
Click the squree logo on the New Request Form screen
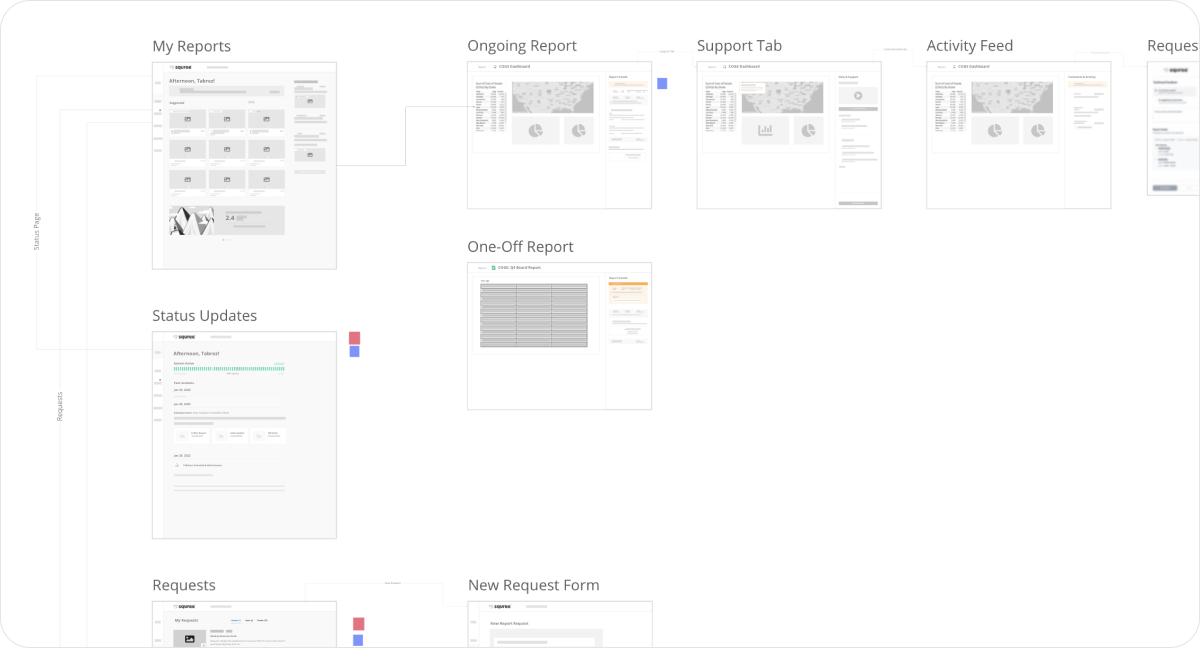[x=498, y=607]
